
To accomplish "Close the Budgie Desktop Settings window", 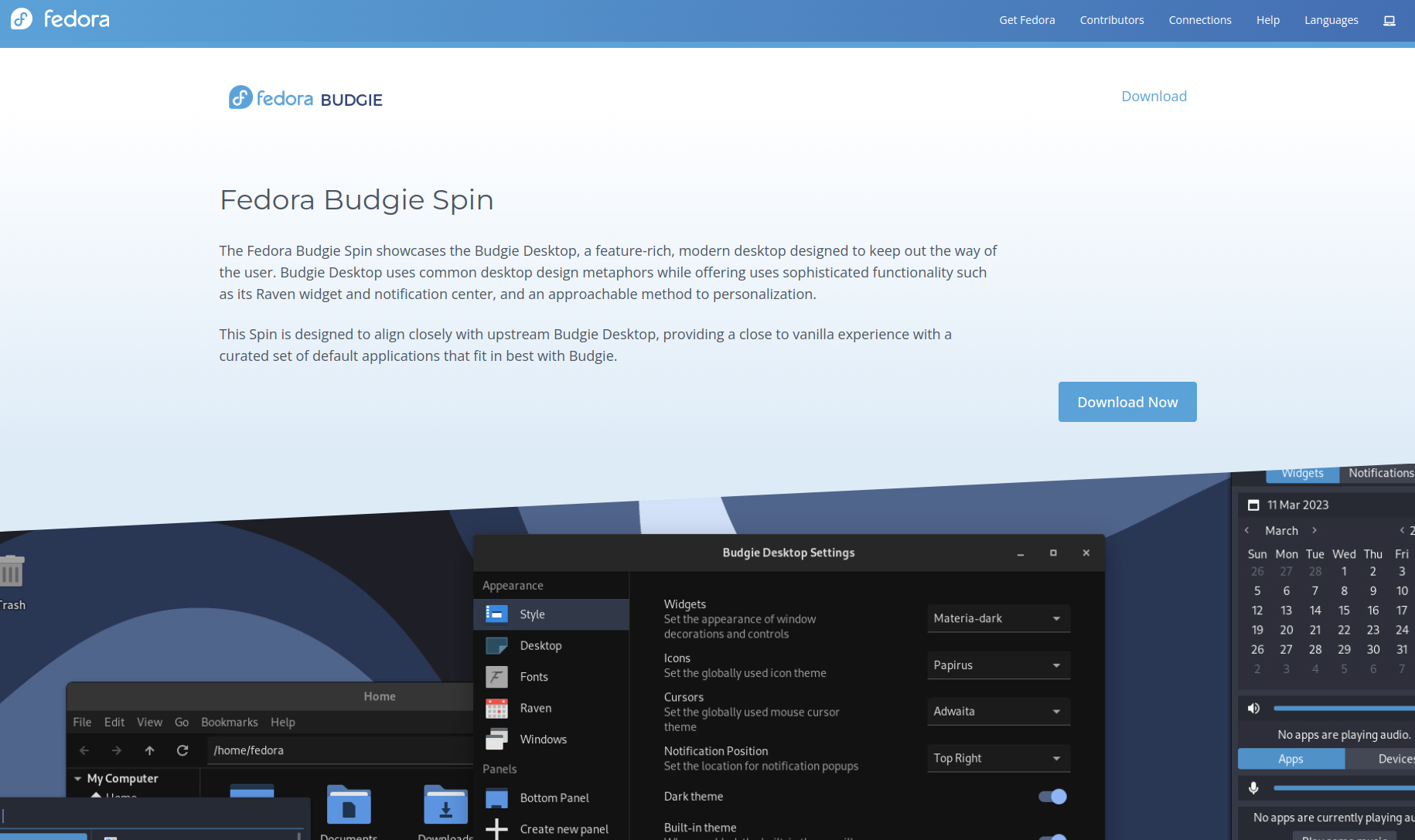I will point(1086,553).
